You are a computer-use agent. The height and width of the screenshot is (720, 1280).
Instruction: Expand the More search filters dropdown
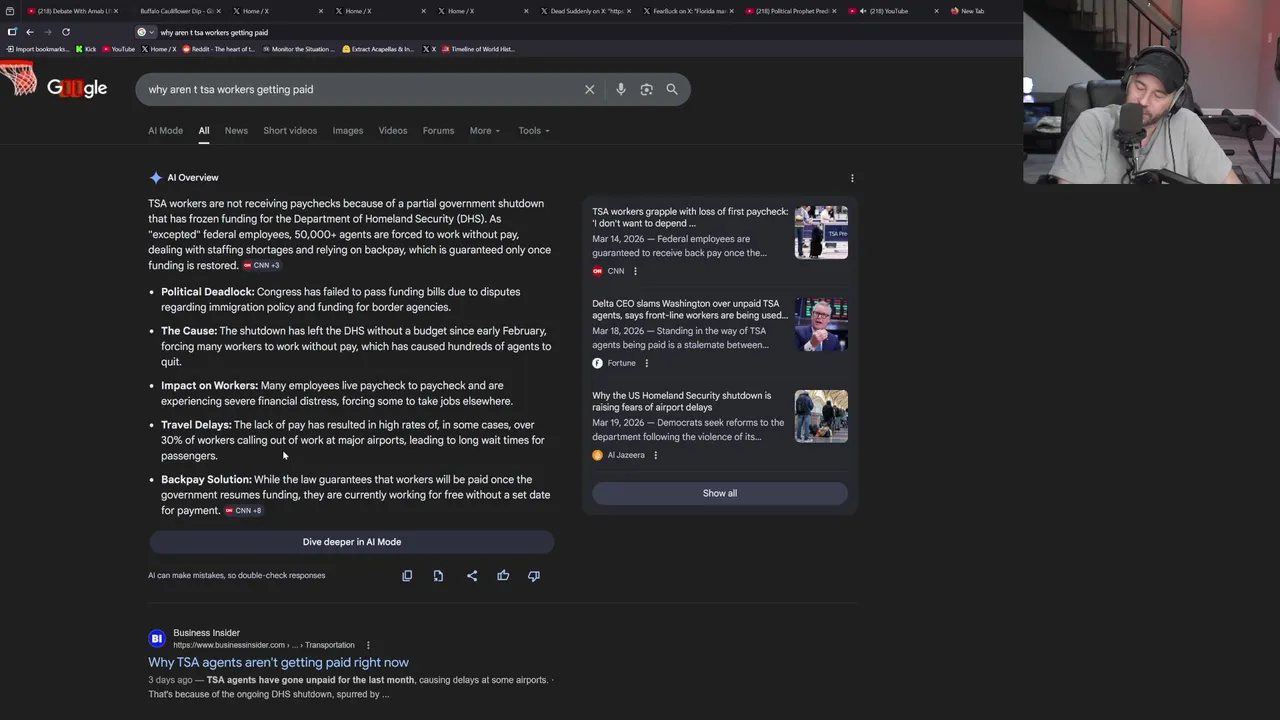485,131
